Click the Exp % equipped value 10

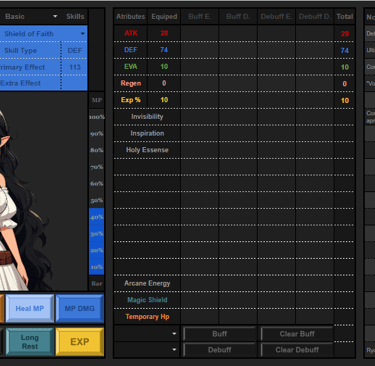(x=164, y=100)
